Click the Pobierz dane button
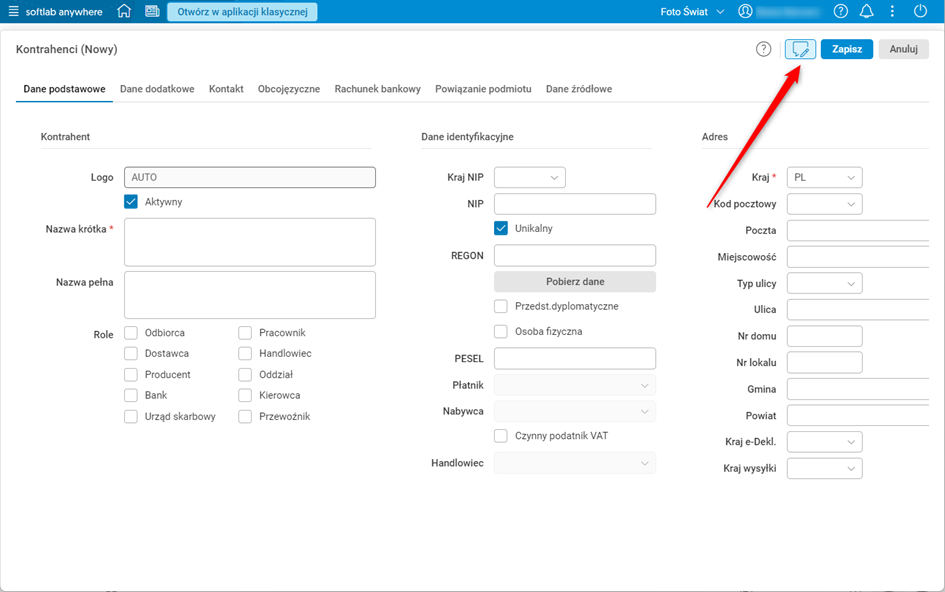This screenshot has width=945, height=592. coord(575,282)
